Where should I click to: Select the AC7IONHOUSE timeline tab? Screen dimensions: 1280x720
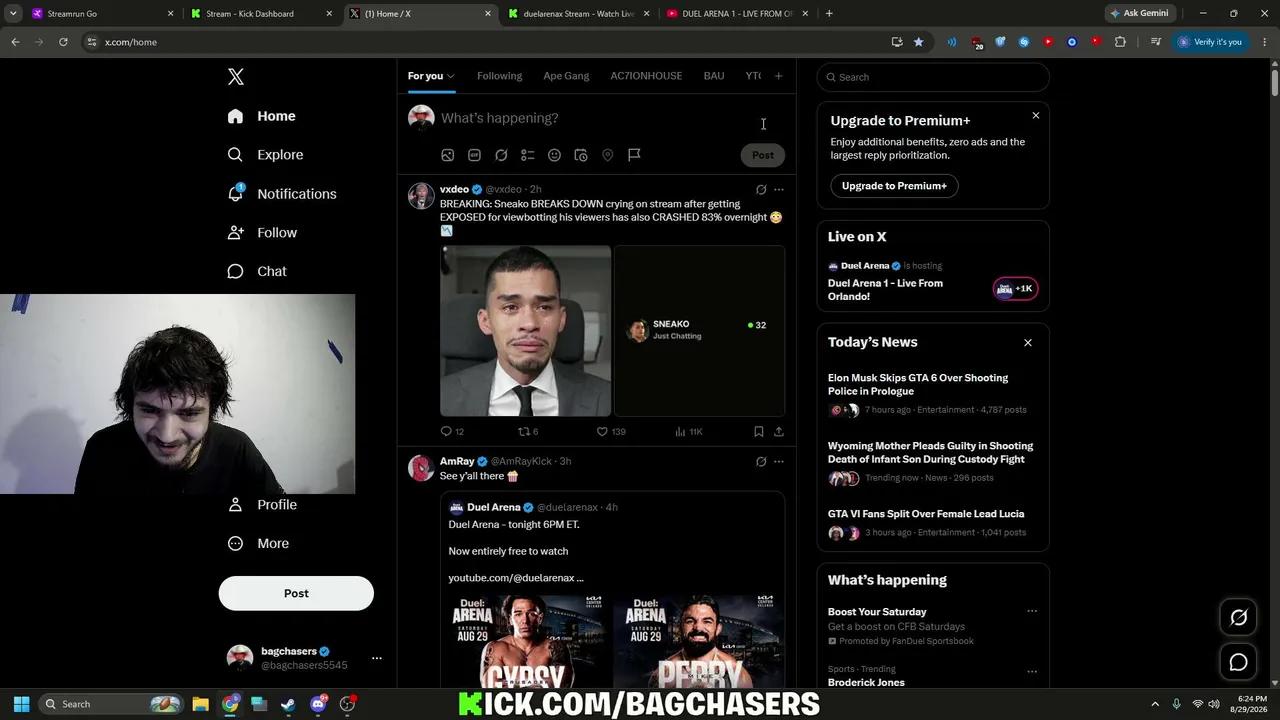pyautogui.click(x=646, y=76)
